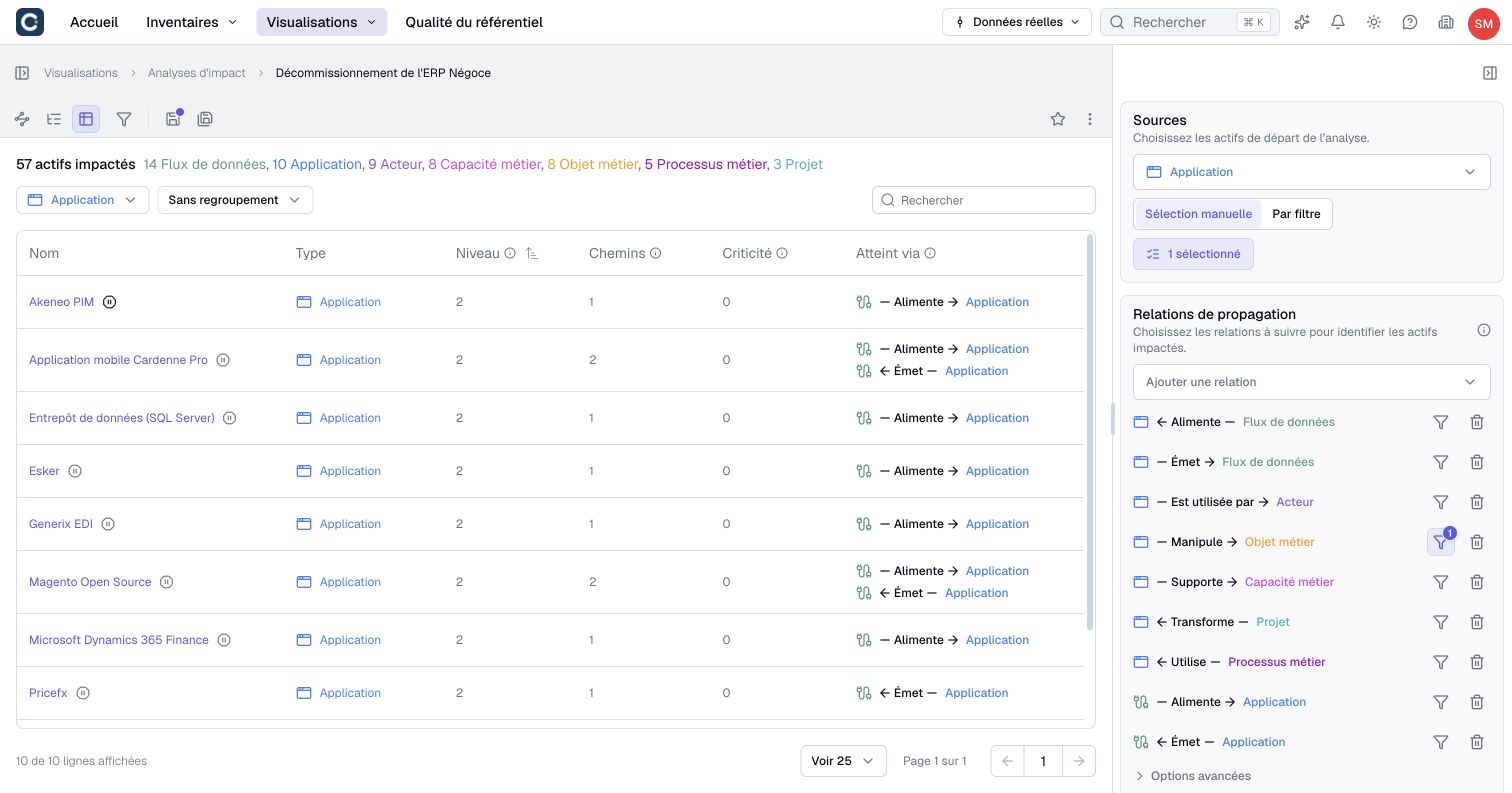The width and height of the screenshot is (1512, 793).
Task: Open the Inventaires menu
Action: [191, 22]
